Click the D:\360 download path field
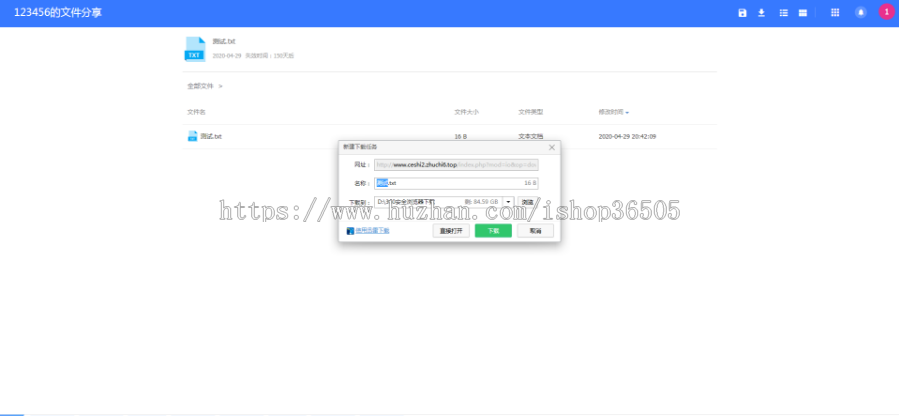 pos(438,202)
